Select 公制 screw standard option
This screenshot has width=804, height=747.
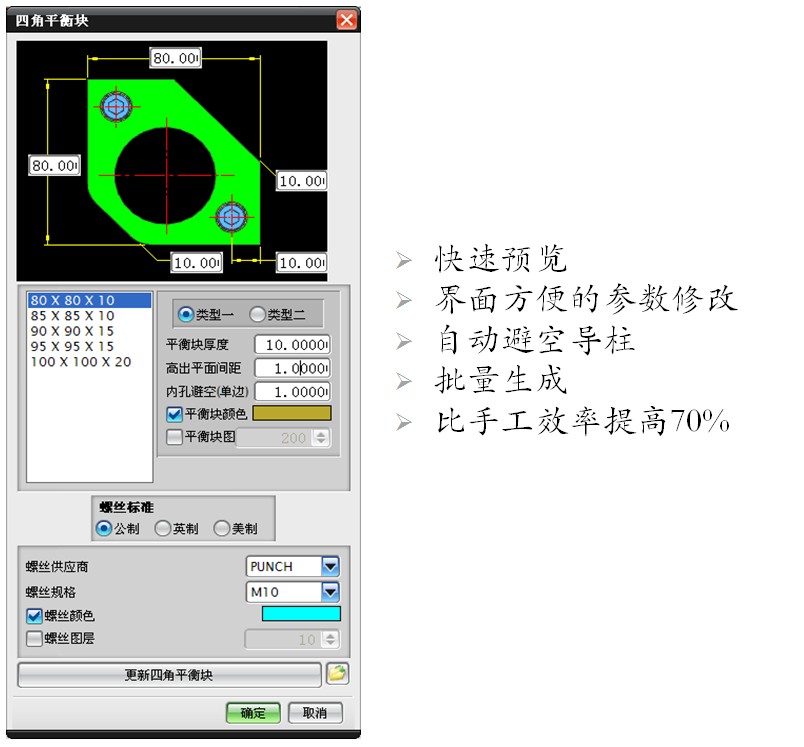[104, 529]
